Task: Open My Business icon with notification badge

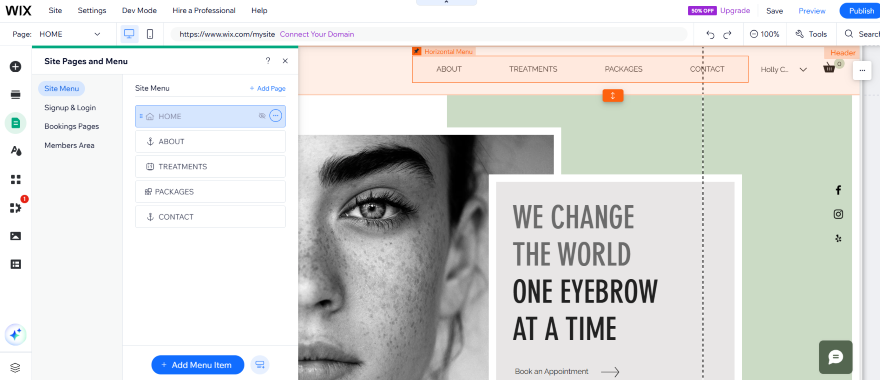Action: click(16, 208)
